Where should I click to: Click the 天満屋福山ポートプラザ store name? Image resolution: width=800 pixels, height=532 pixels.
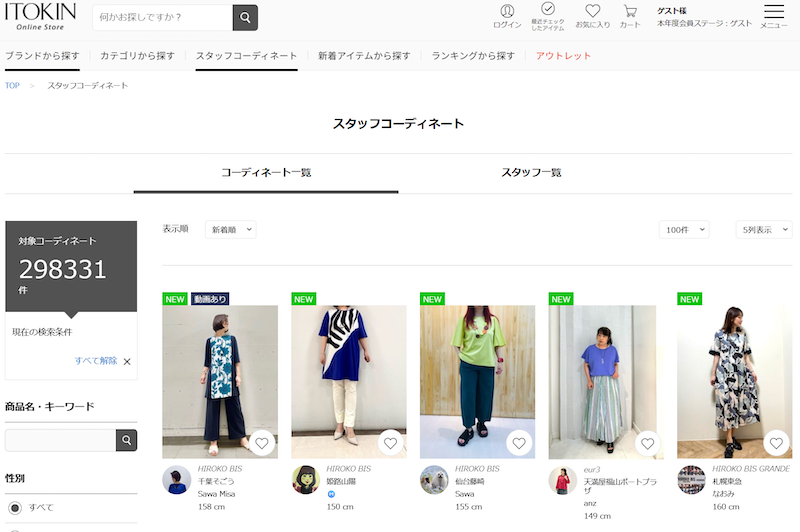tap(620, 486)
